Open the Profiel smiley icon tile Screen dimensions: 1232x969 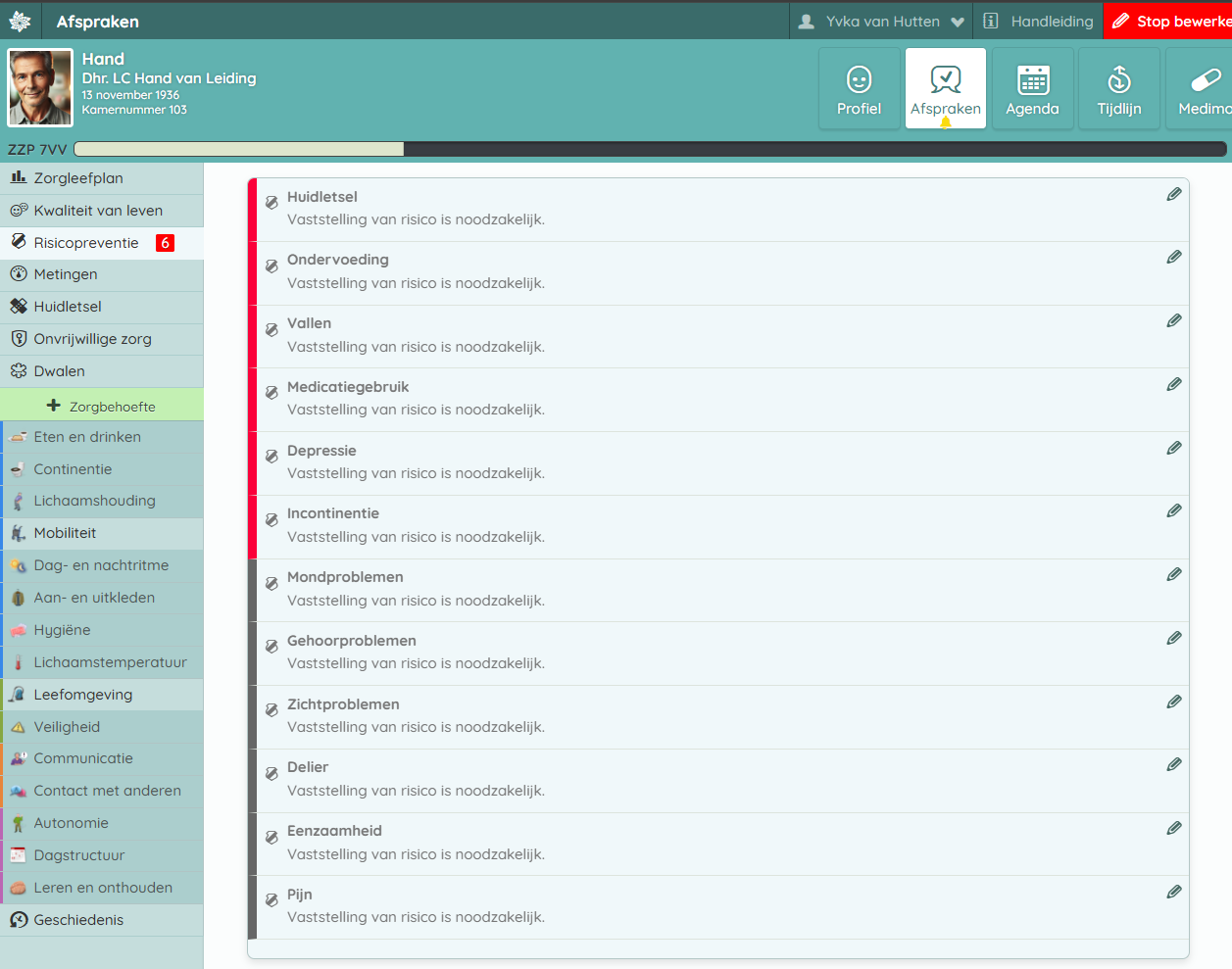coord(859,89)
